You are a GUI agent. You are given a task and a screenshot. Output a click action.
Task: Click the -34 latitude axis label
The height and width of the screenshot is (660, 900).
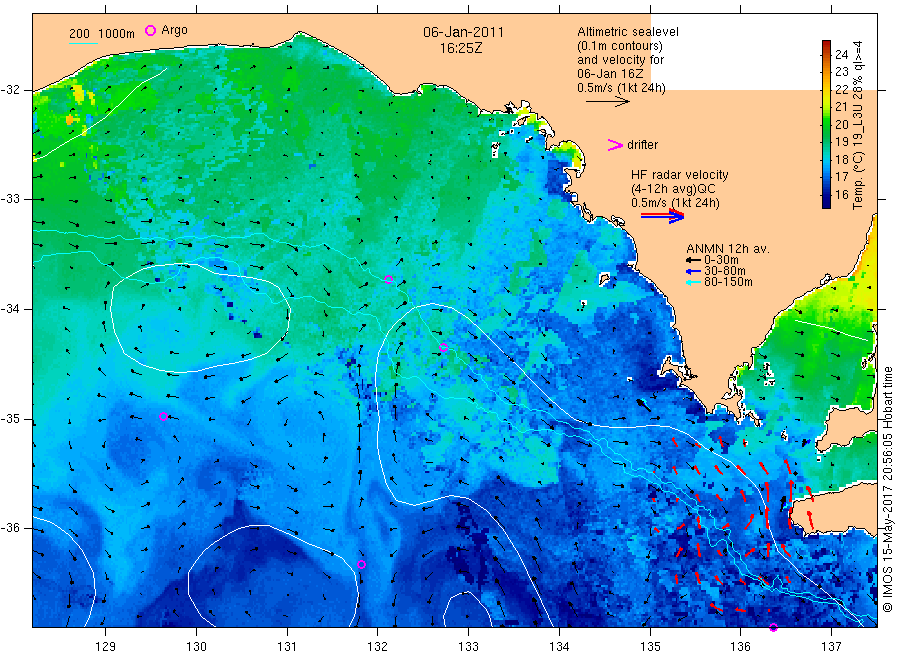point(14,309)
